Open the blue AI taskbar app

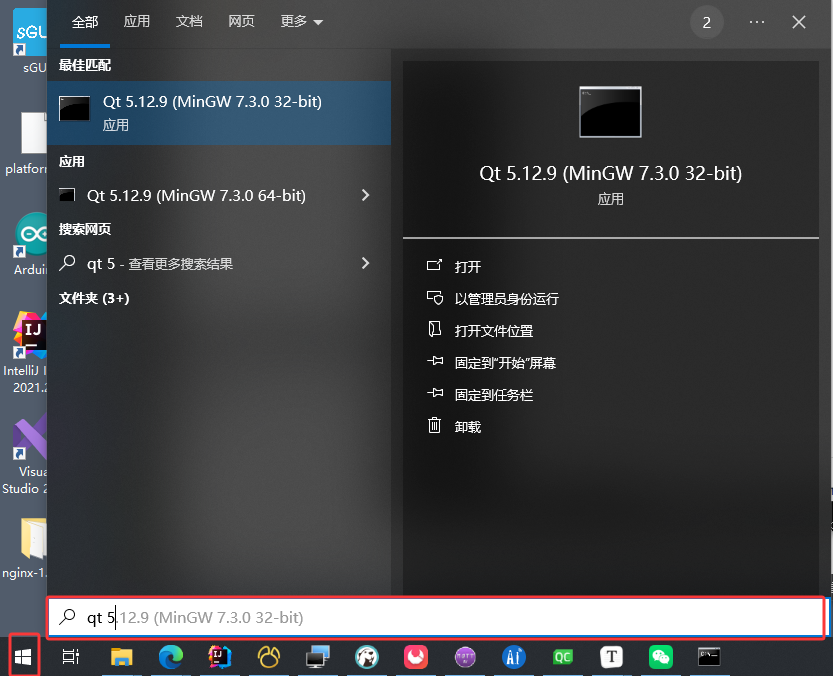coord(514,657)
